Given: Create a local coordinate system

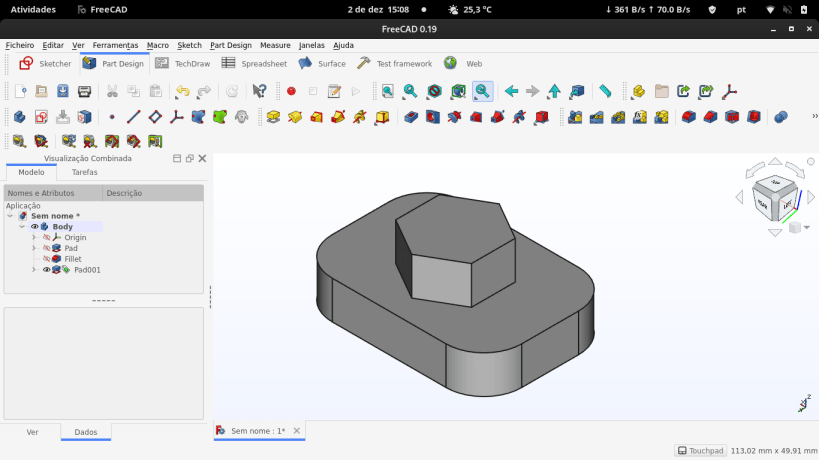Looking at the screenshot, I should [177, 116].
